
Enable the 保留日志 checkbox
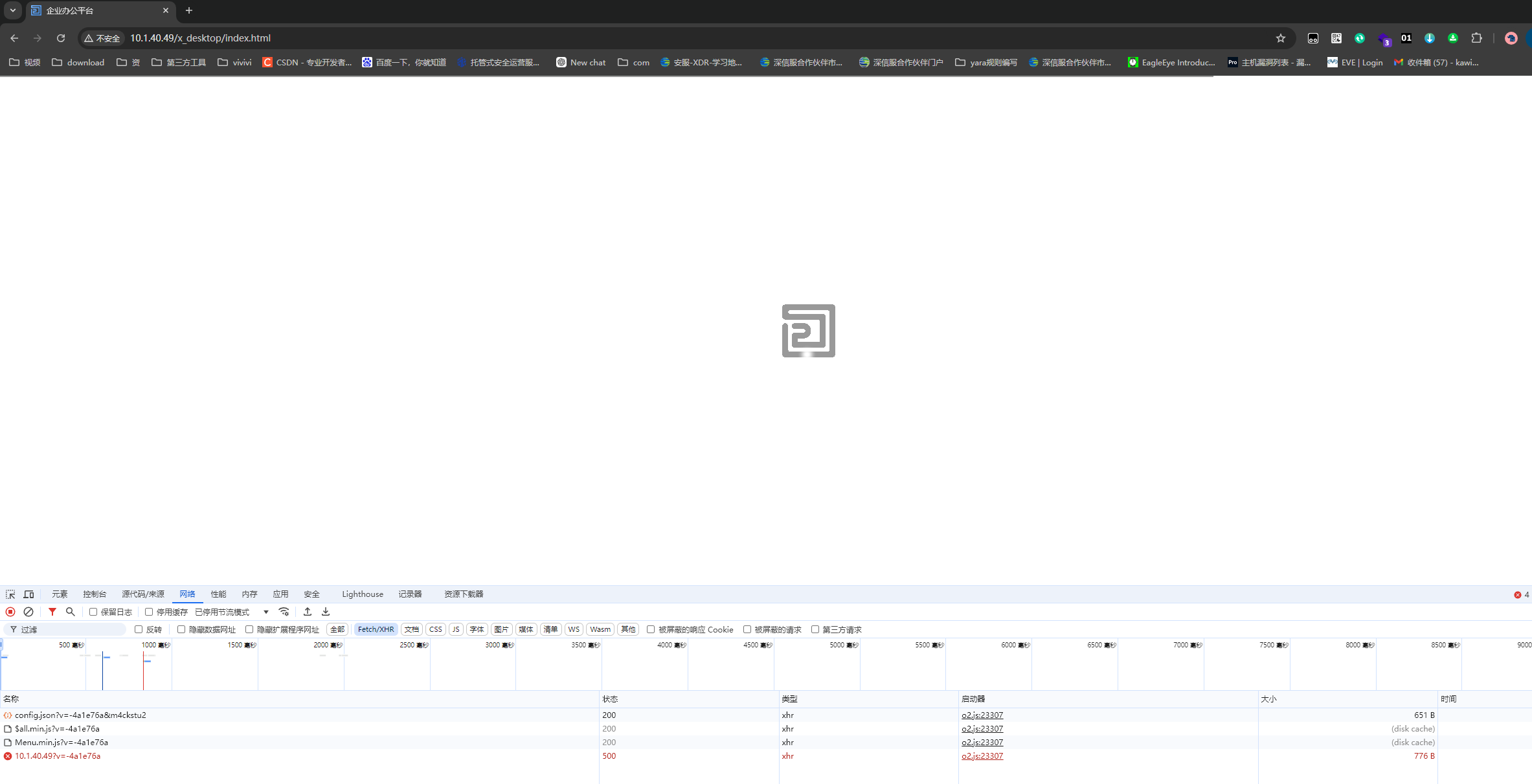93,612
